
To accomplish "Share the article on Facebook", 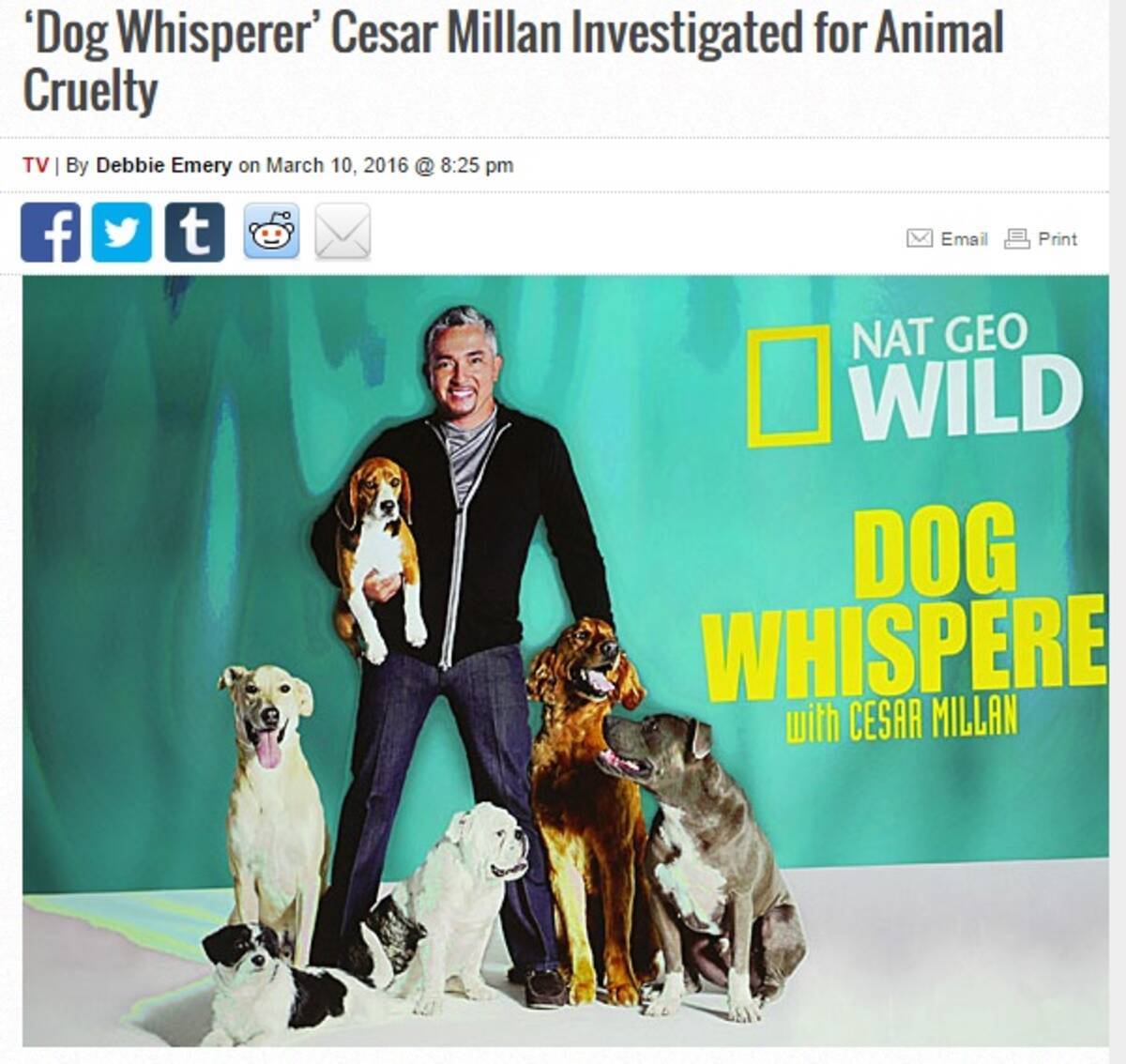I will pyautogui.click(x=51, y=232).
